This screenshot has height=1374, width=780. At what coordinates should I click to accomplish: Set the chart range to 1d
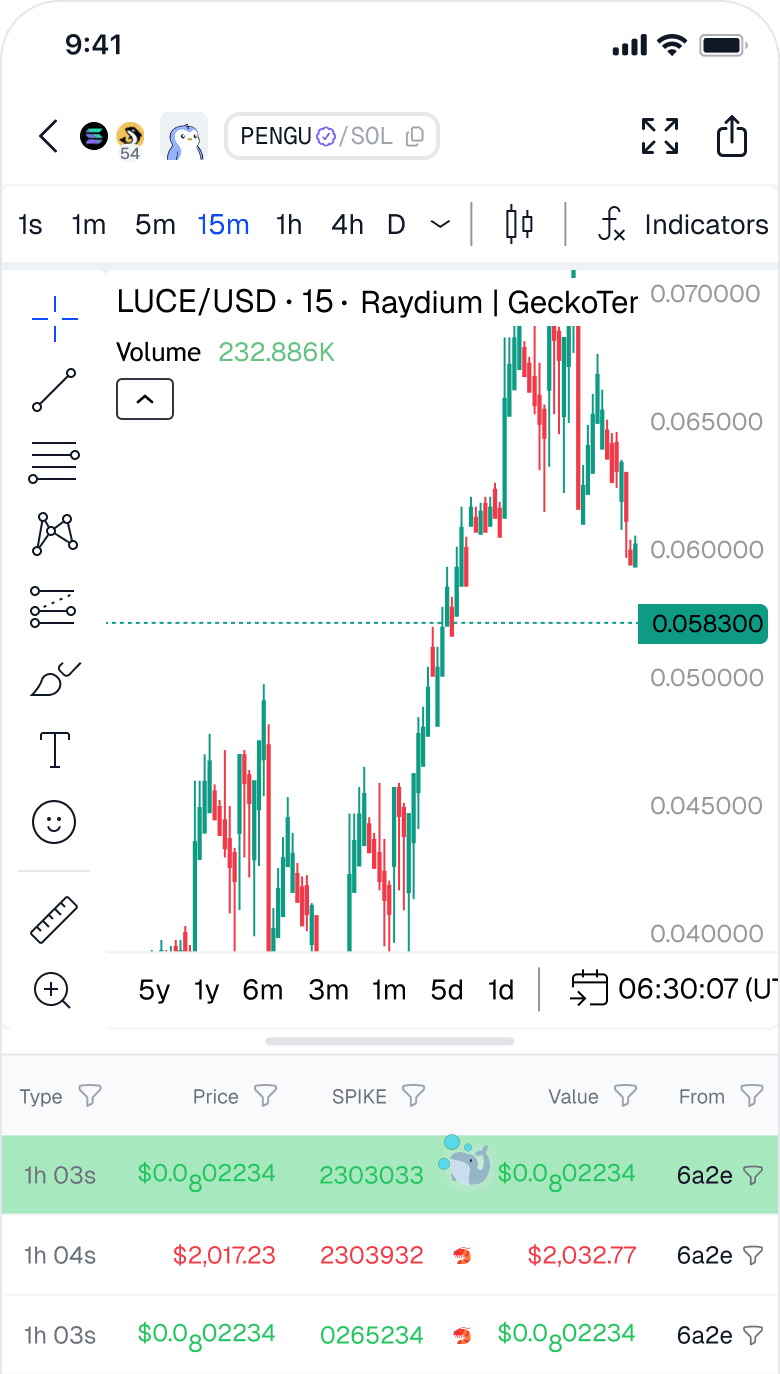pos(500,990)
